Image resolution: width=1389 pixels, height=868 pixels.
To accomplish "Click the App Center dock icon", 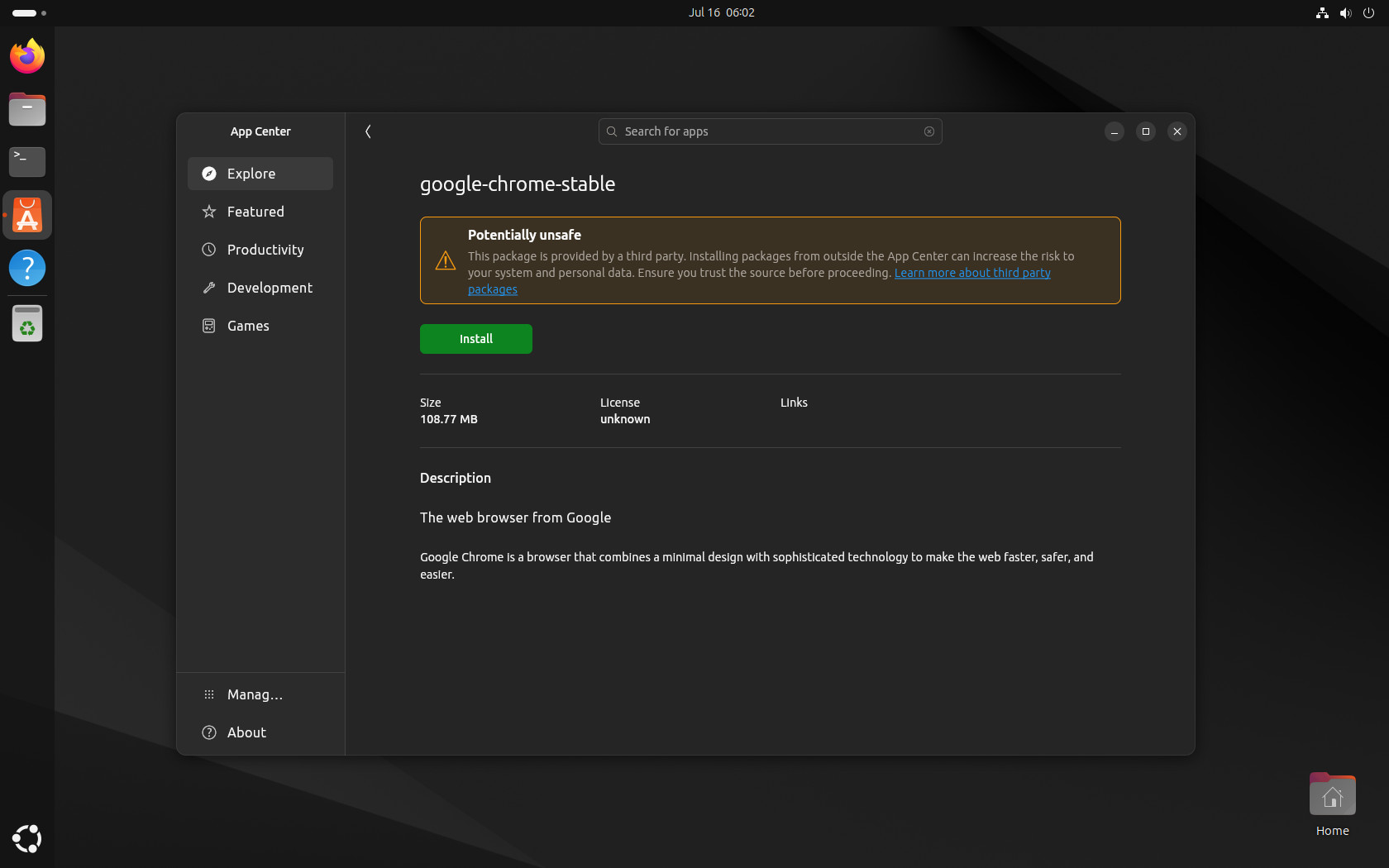I will click(x=27, y=215).
